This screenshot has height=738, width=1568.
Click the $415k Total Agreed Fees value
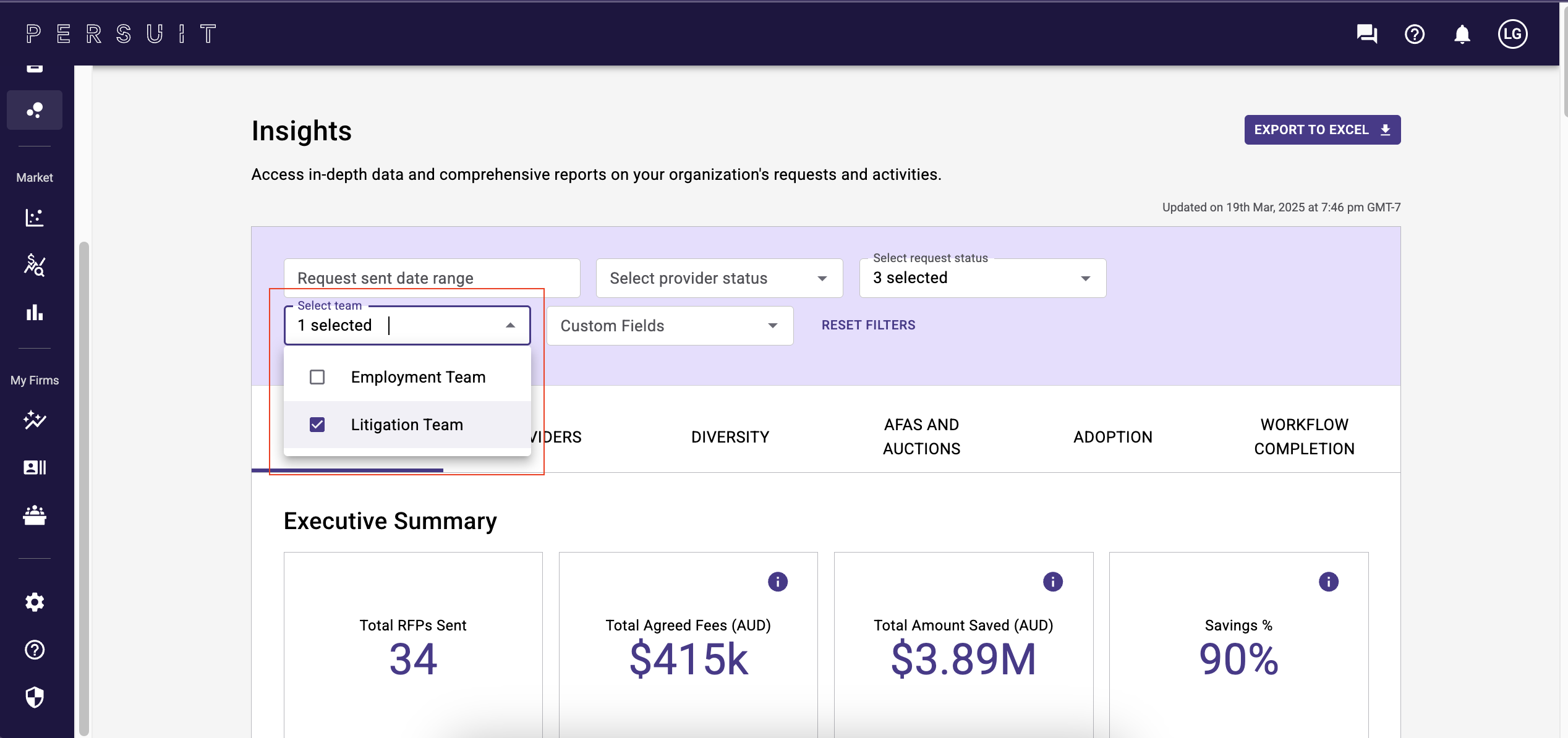click(x=689, y=660)
